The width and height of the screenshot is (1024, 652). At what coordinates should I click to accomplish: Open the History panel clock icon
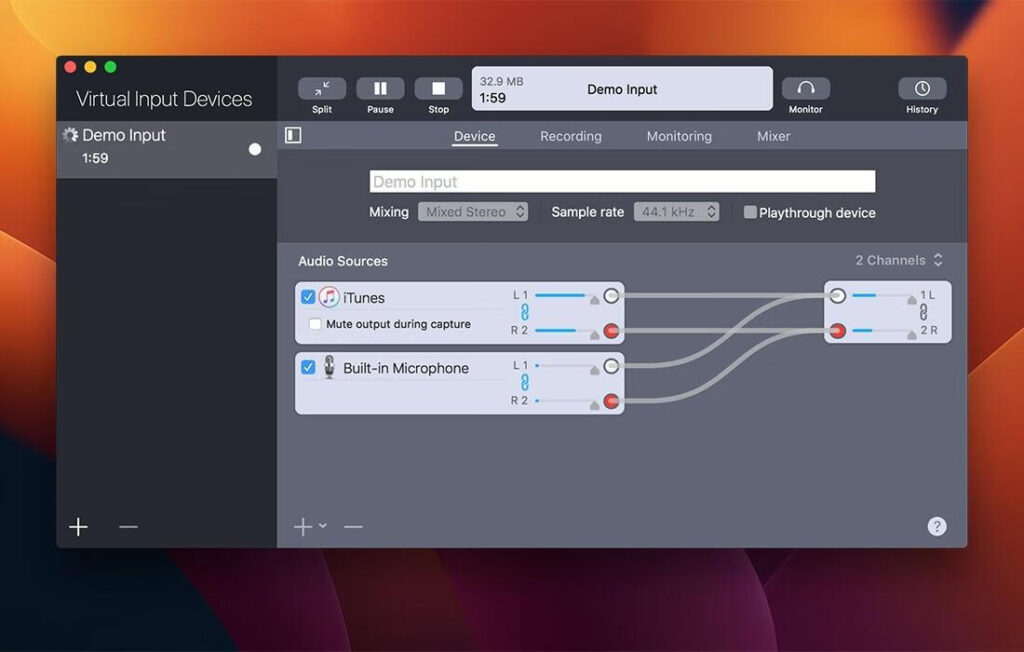click(x=921, y=88)
